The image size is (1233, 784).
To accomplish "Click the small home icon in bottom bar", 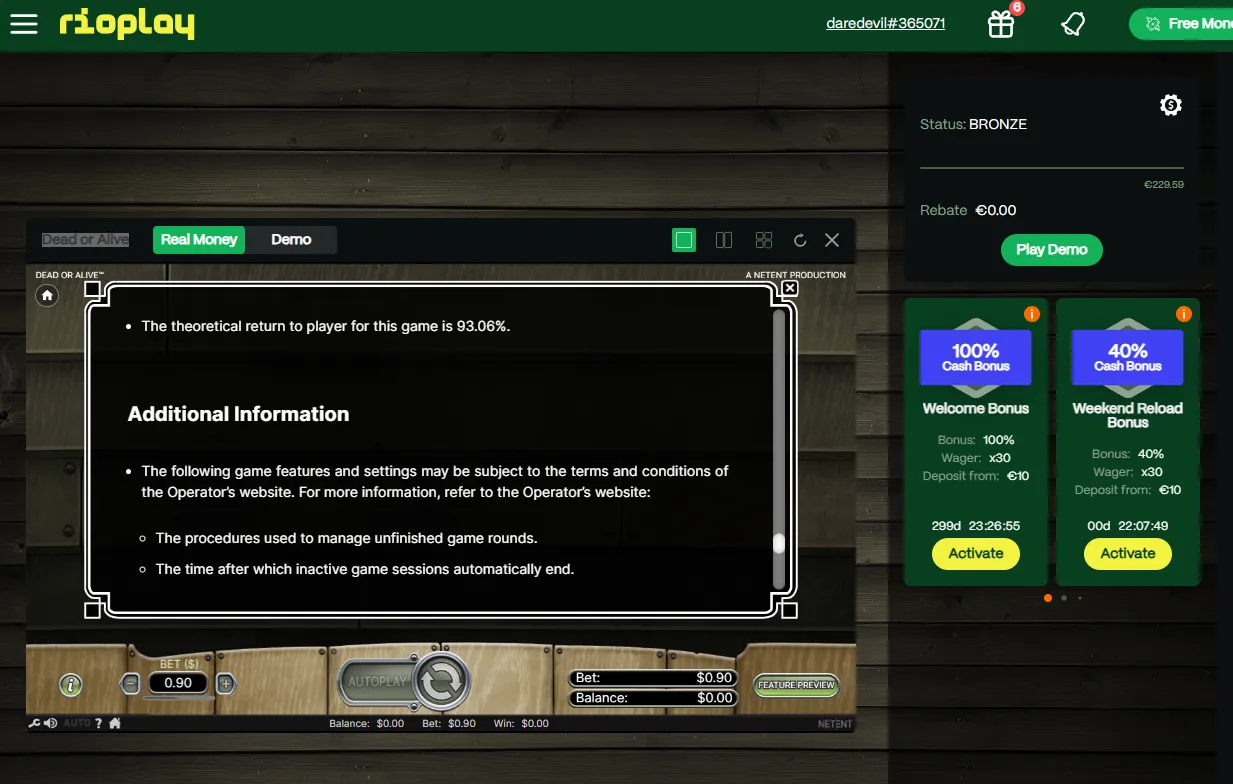I will tap(115, 723).
